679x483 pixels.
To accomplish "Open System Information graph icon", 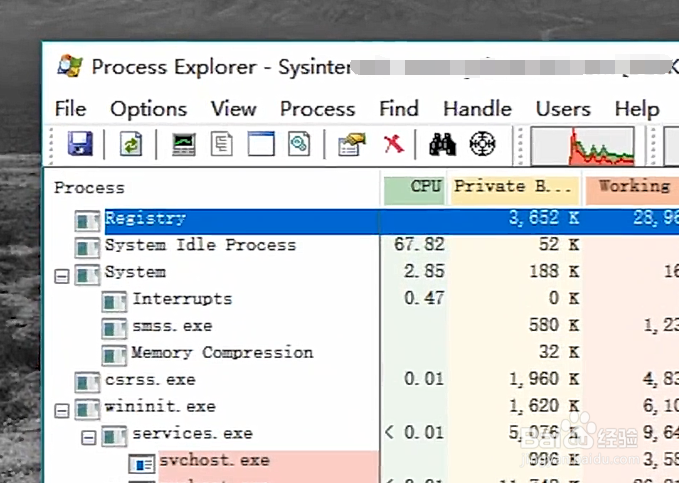I will tap(184, 144).
